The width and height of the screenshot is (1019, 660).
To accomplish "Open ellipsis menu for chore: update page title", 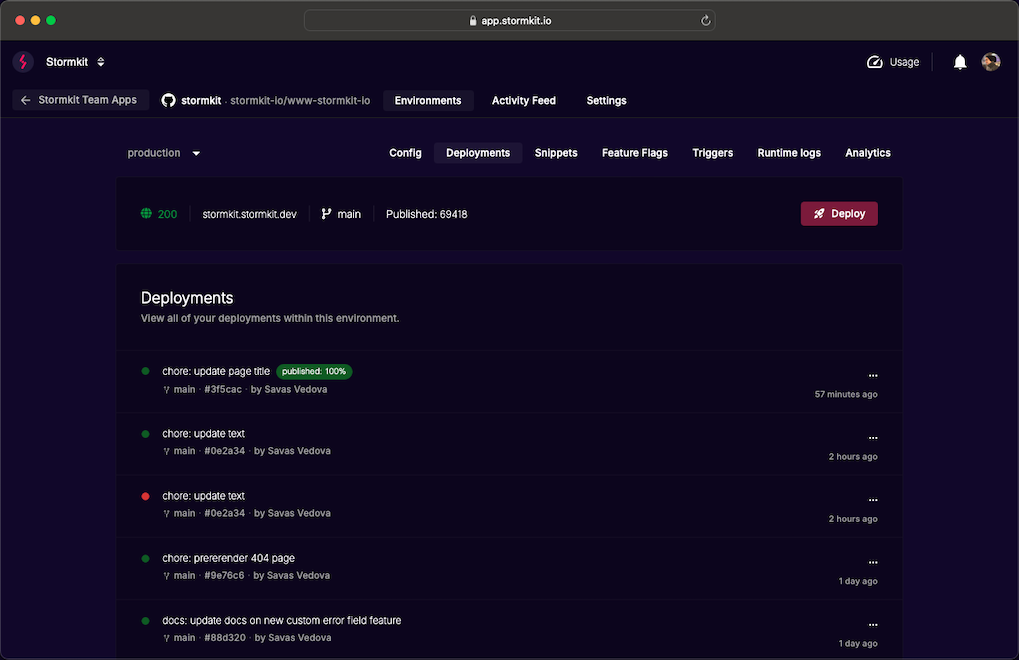I will point(872,375).
